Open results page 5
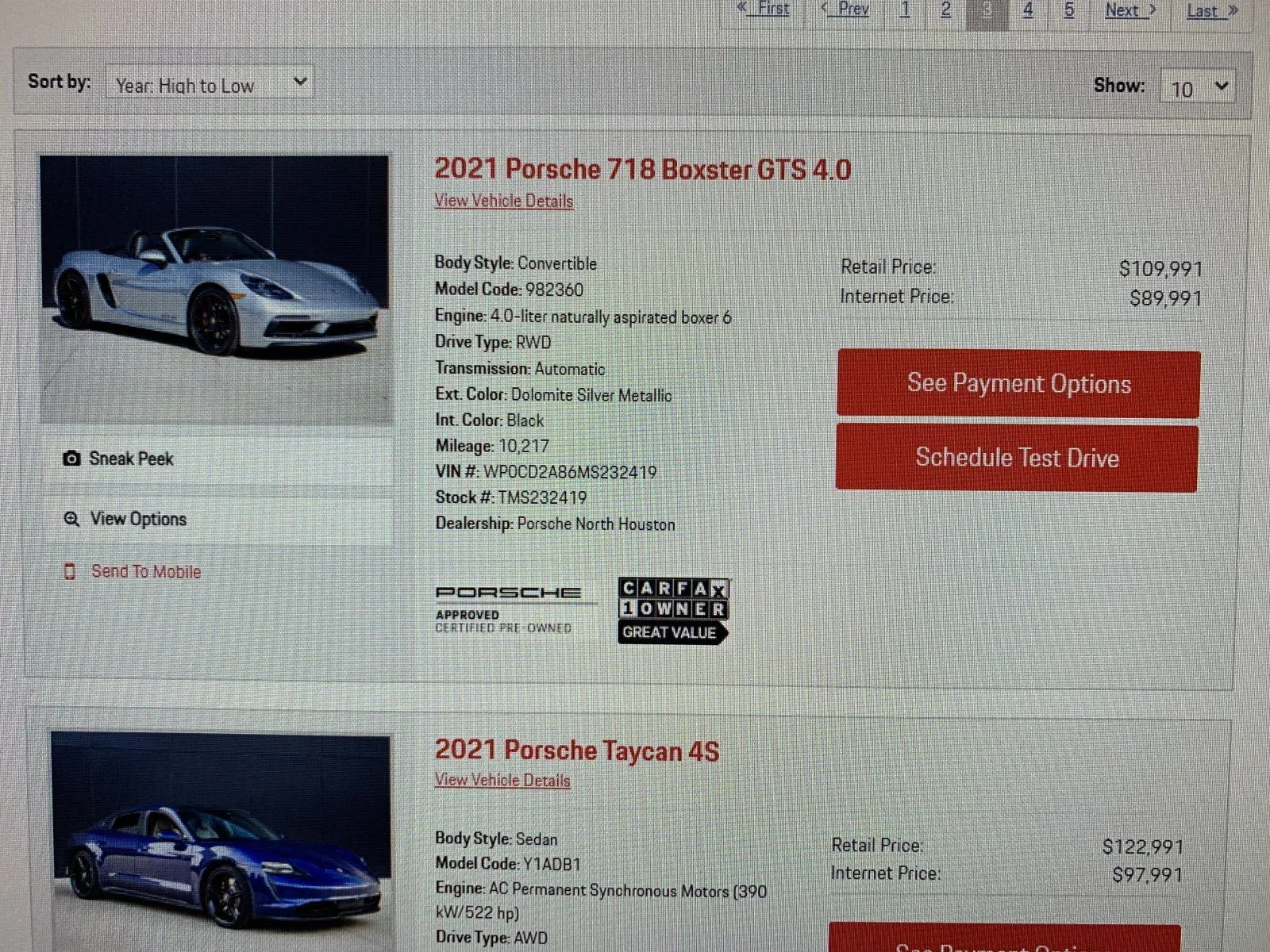 1069,10
